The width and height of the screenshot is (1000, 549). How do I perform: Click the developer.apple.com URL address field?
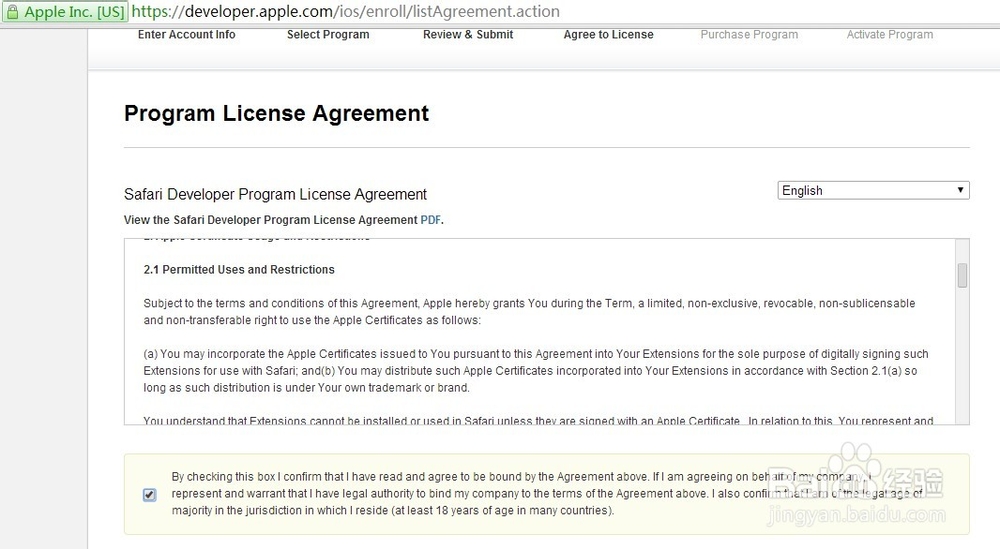[x=345, y=12]
